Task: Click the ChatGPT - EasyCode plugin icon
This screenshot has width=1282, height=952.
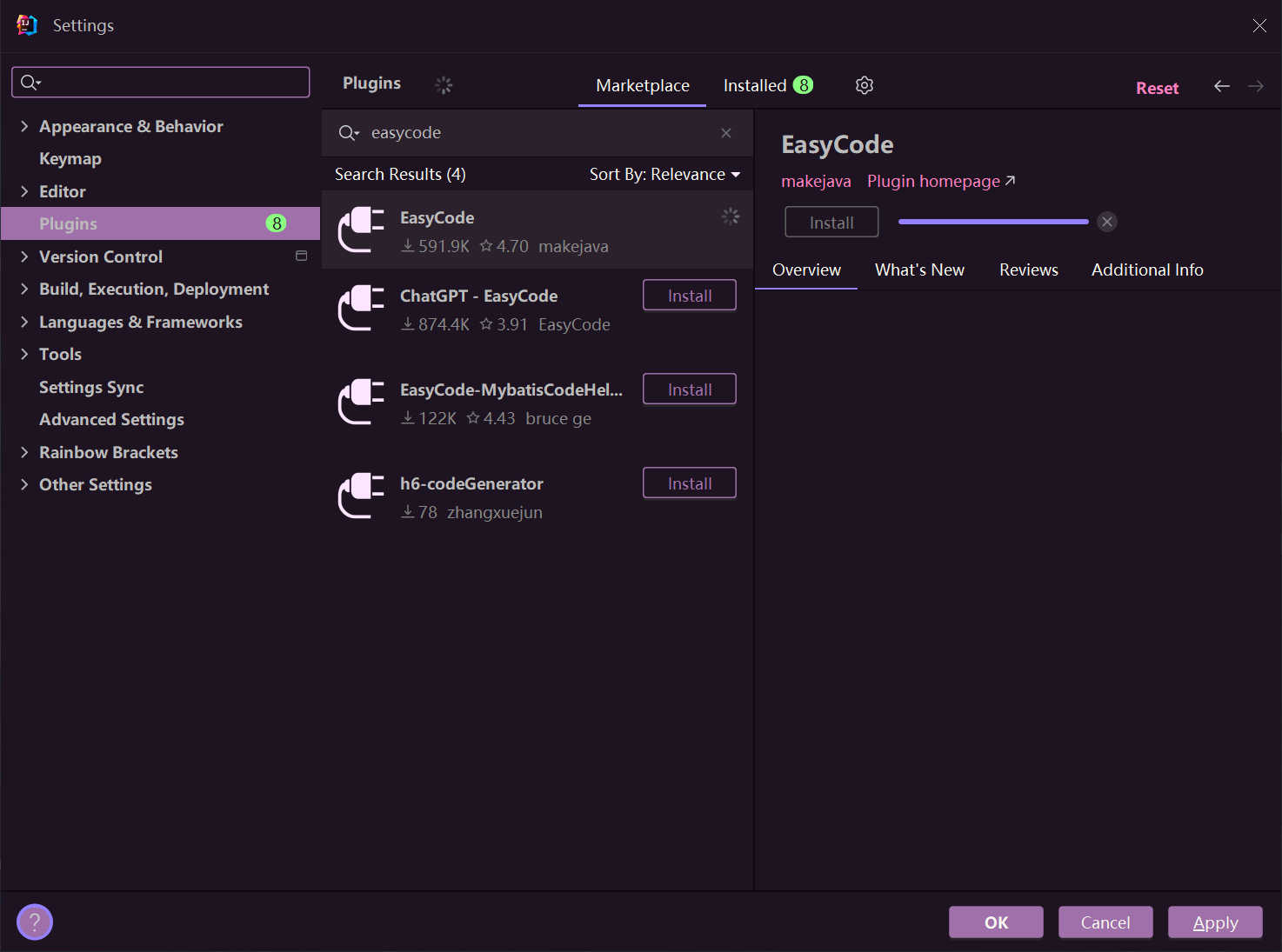Action: [x=361, y=308]
